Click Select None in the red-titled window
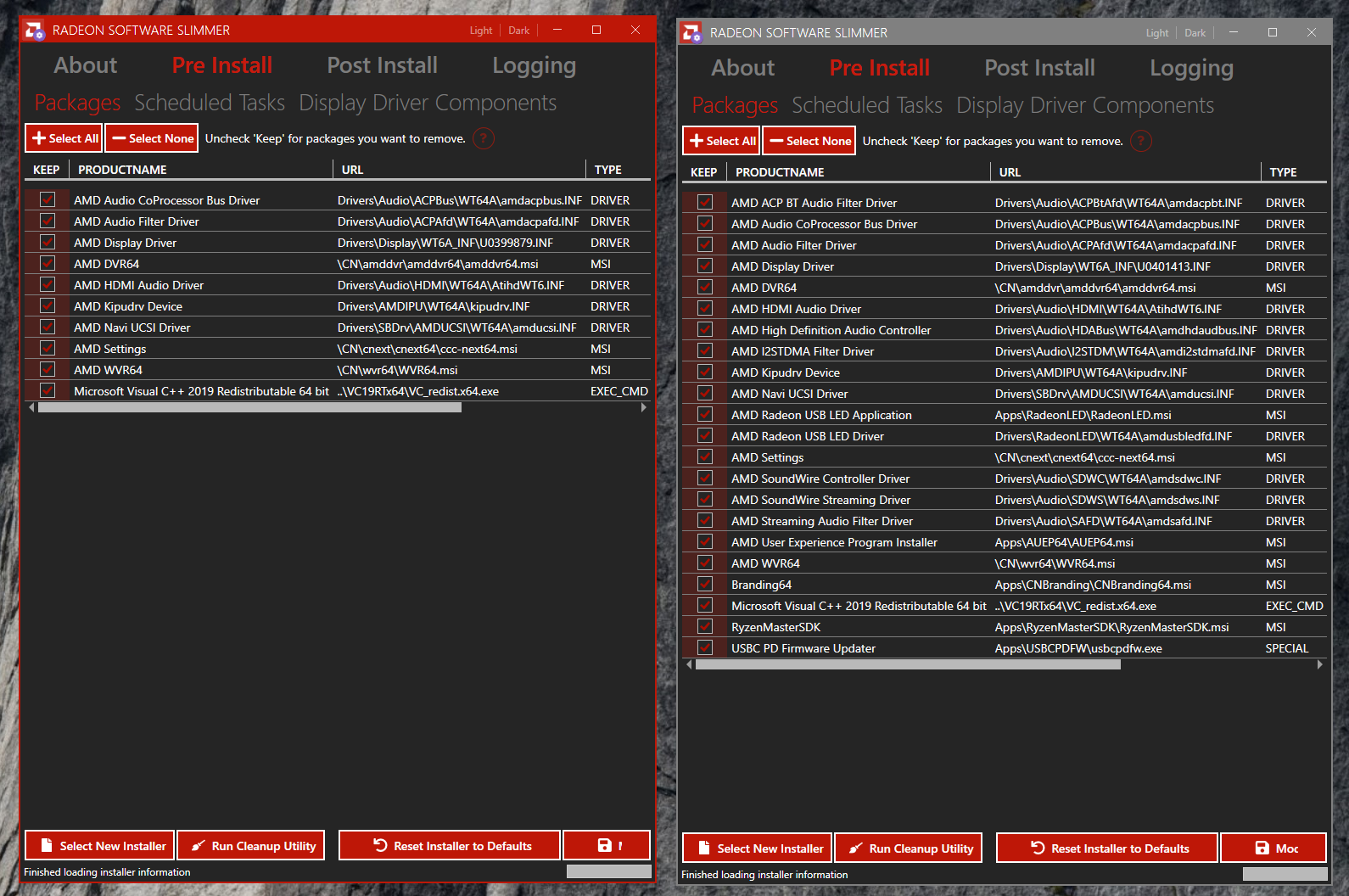Viewport: 1349px width, 896px height. point(152,138)
